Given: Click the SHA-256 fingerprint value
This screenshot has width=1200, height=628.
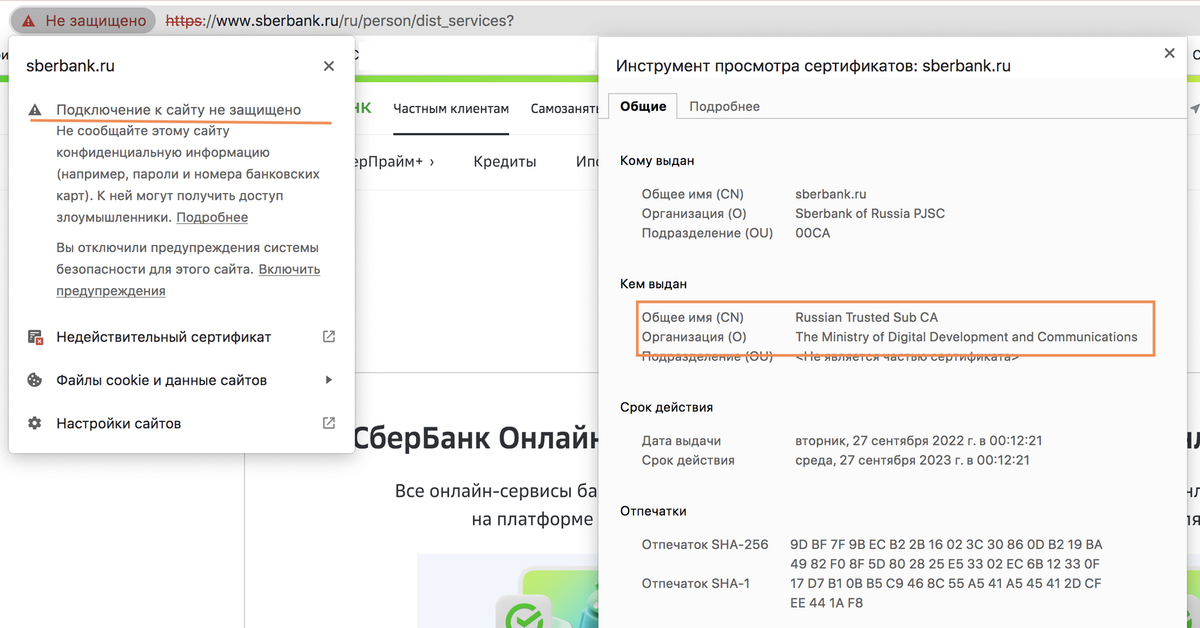Looking at the screenshot, I should 946,554.
